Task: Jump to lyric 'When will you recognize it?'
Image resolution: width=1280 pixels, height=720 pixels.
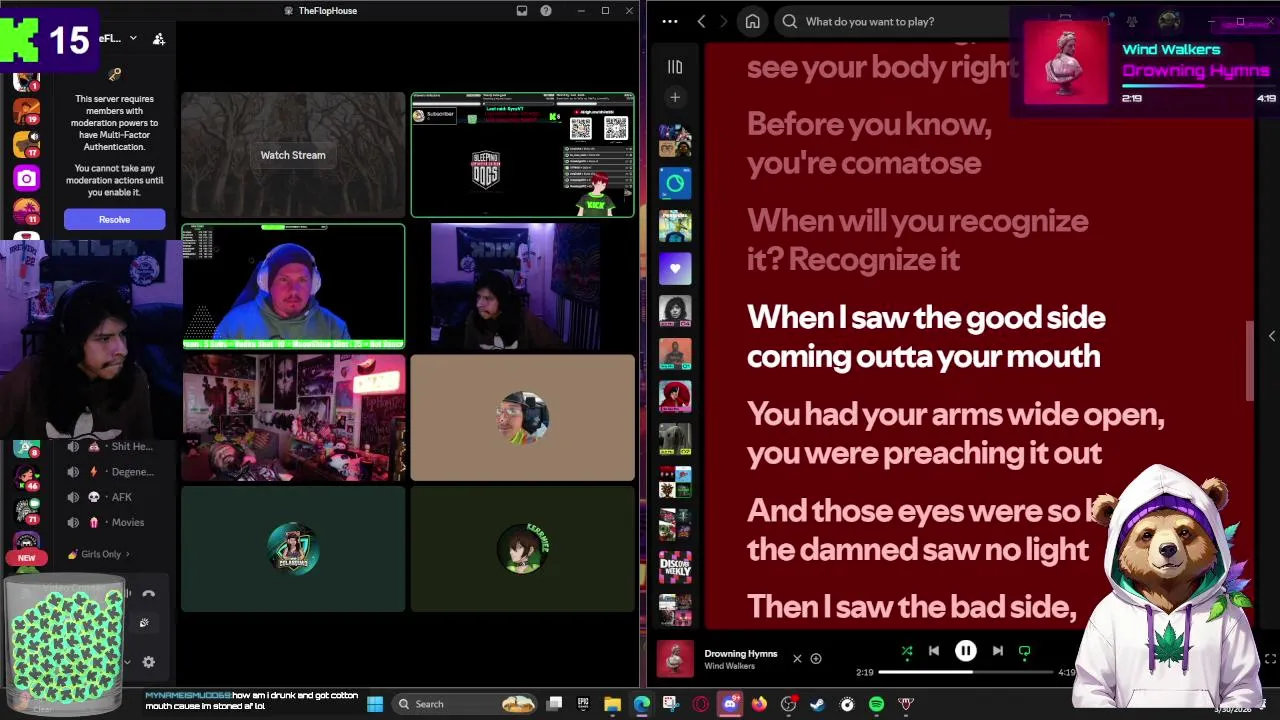Action: 917,240
